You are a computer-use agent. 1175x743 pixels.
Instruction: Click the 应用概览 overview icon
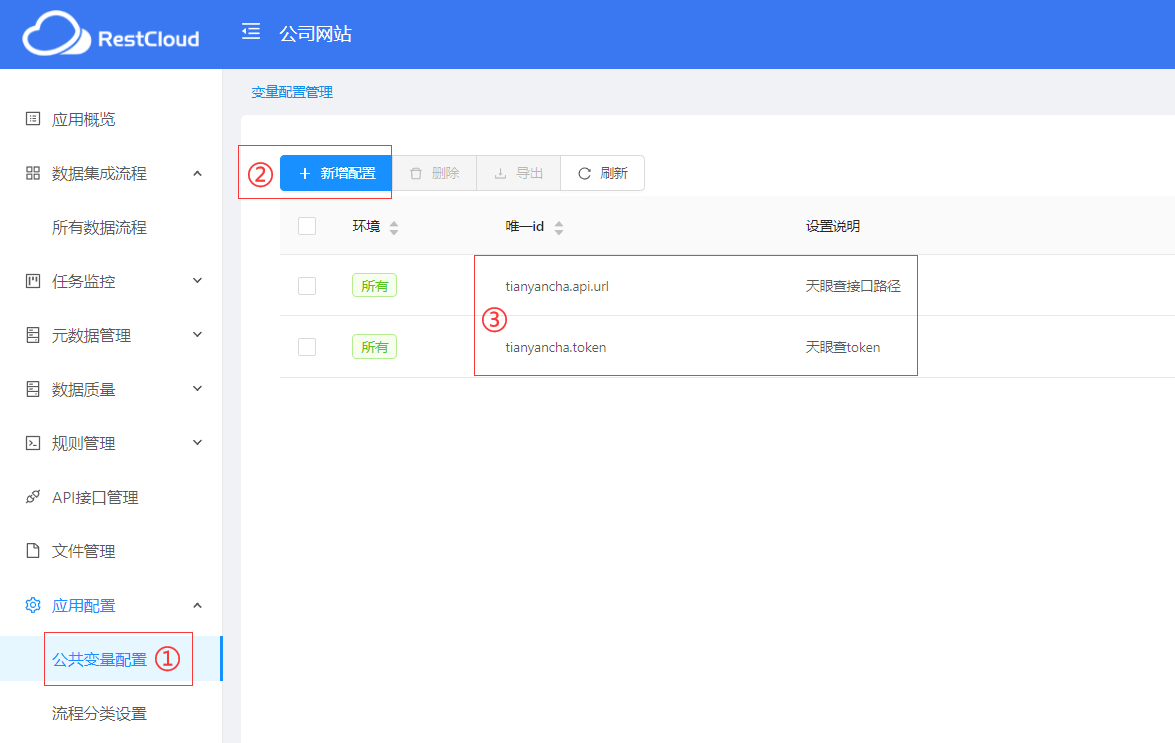33,119
